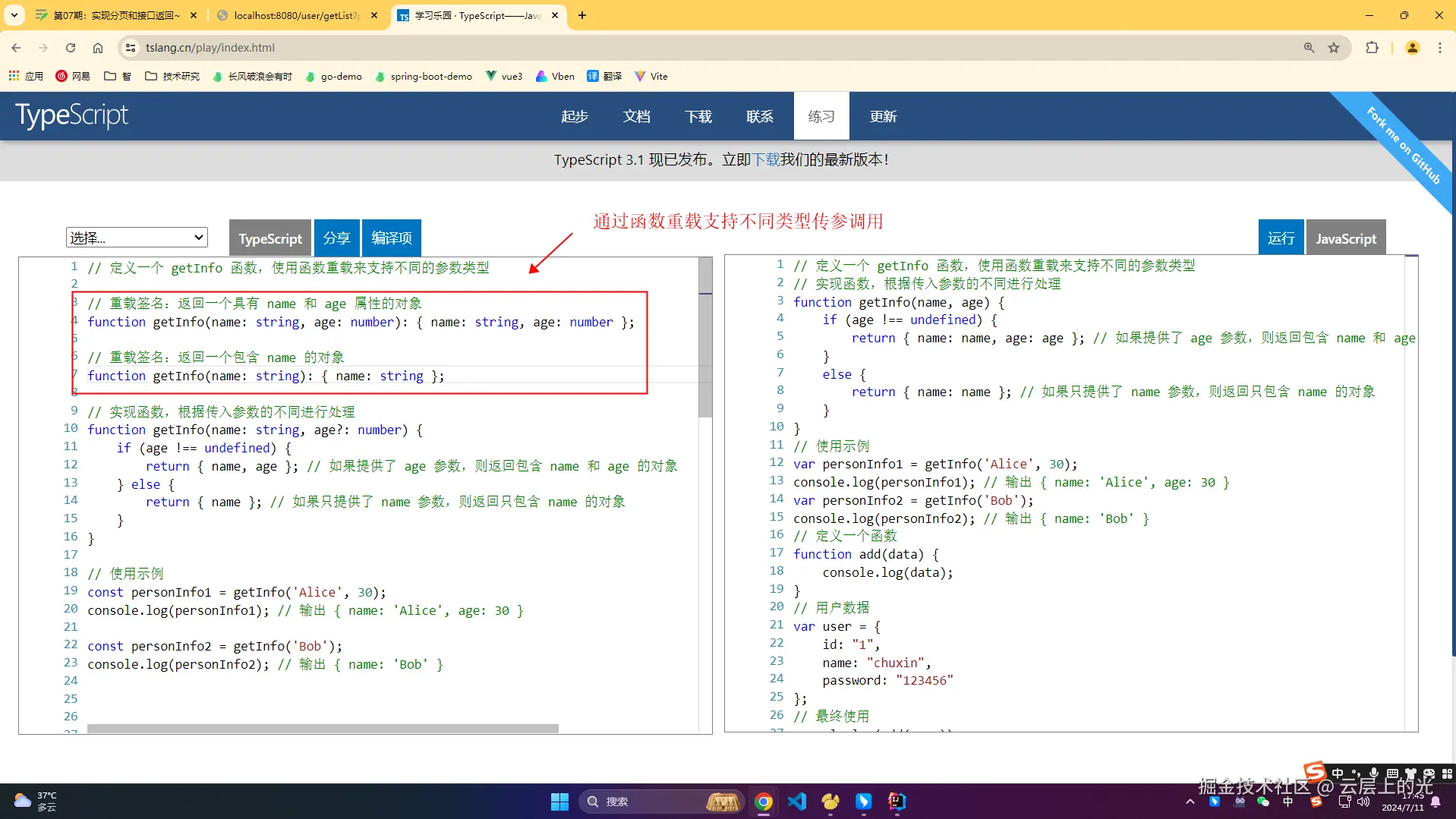The height and width of the screenshot is (819, 1456).
Task: Open the 技术研究 bookmark folder
Action: click(x=172, y=76)
